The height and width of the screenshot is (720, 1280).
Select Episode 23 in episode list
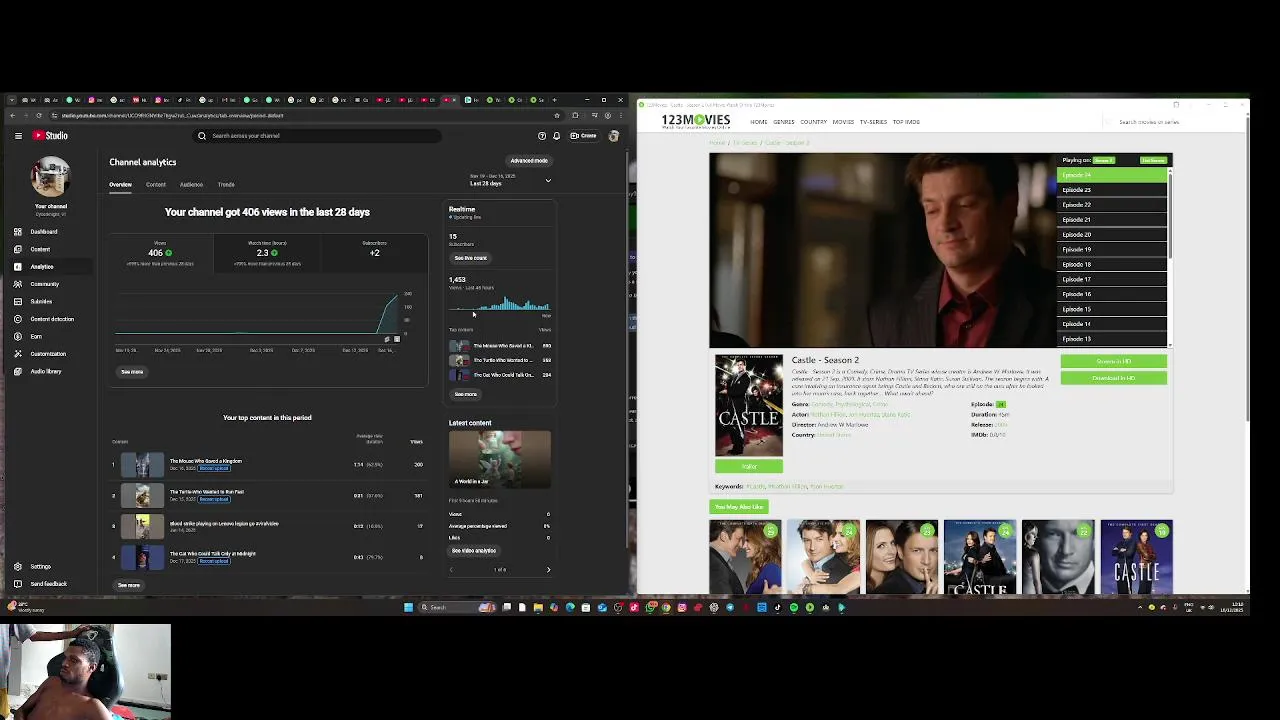1112,190
